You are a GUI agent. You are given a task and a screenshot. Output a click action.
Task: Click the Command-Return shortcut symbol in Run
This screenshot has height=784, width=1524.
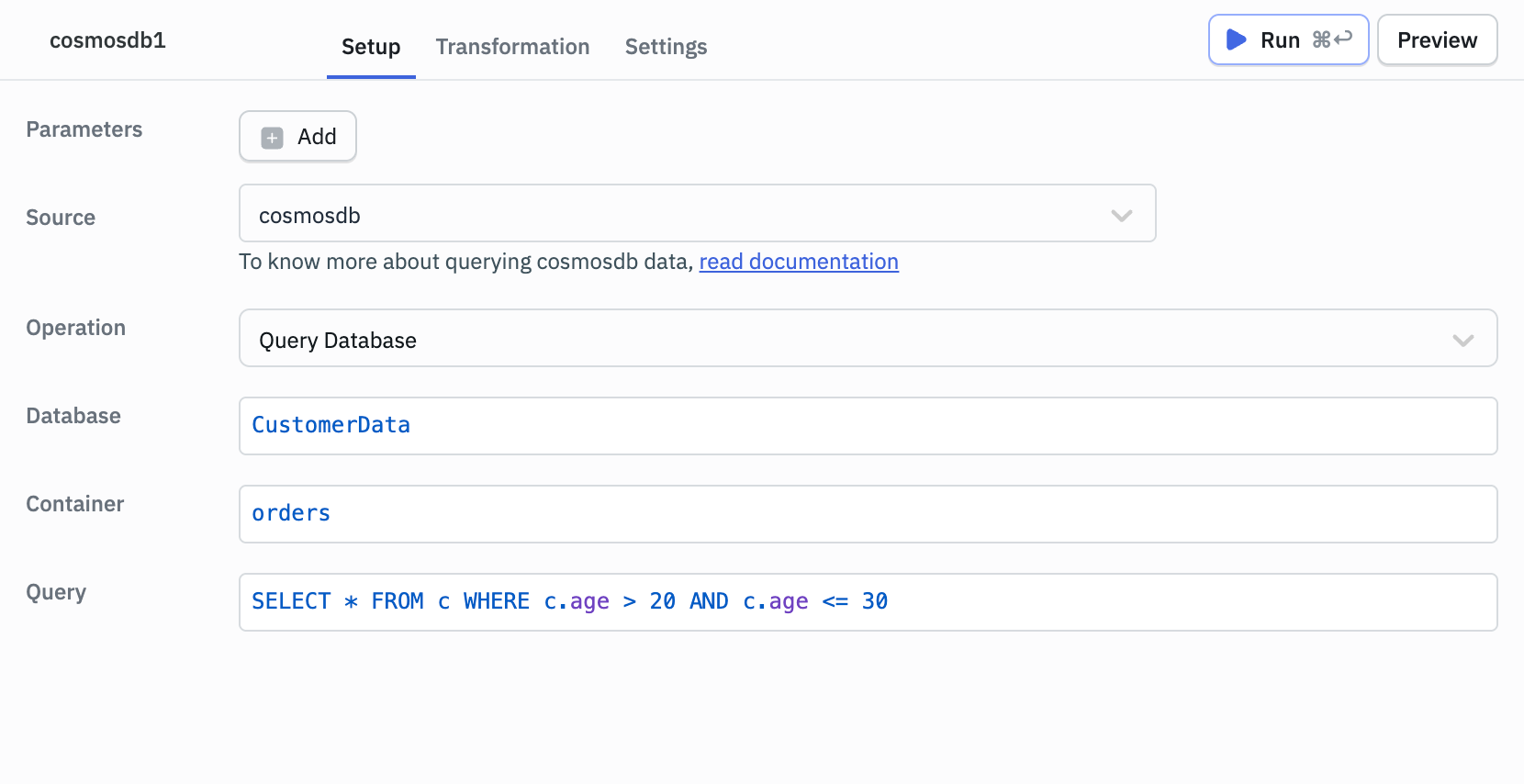point(1332,39)
